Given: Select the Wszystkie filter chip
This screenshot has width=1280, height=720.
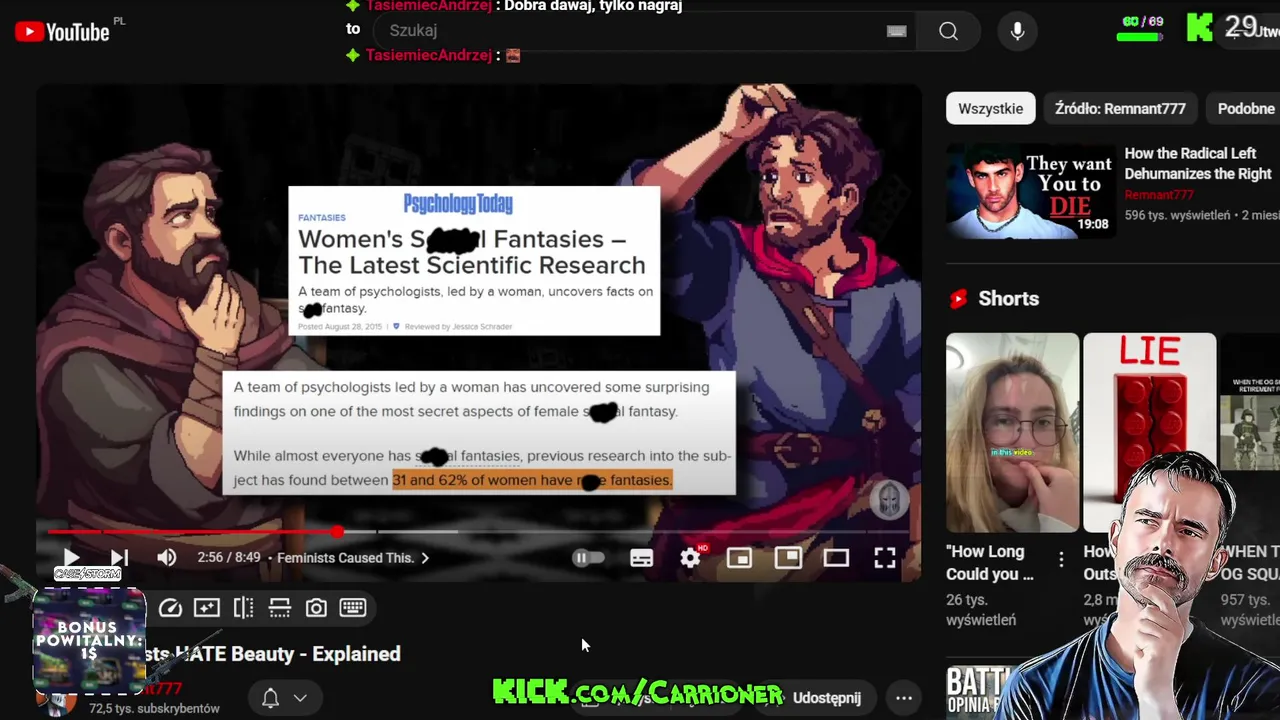Looking at the screenshot, I should 990,108.
